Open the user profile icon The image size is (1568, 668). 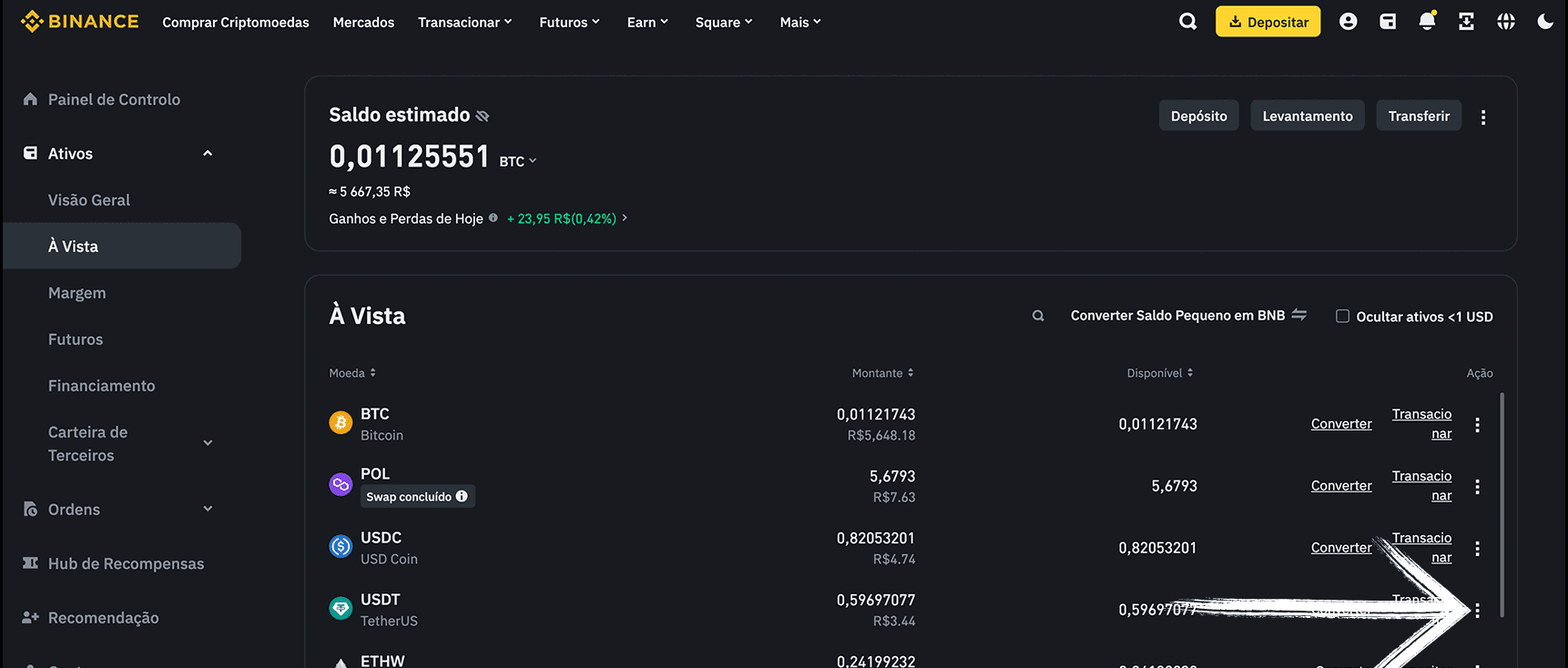1349,21
